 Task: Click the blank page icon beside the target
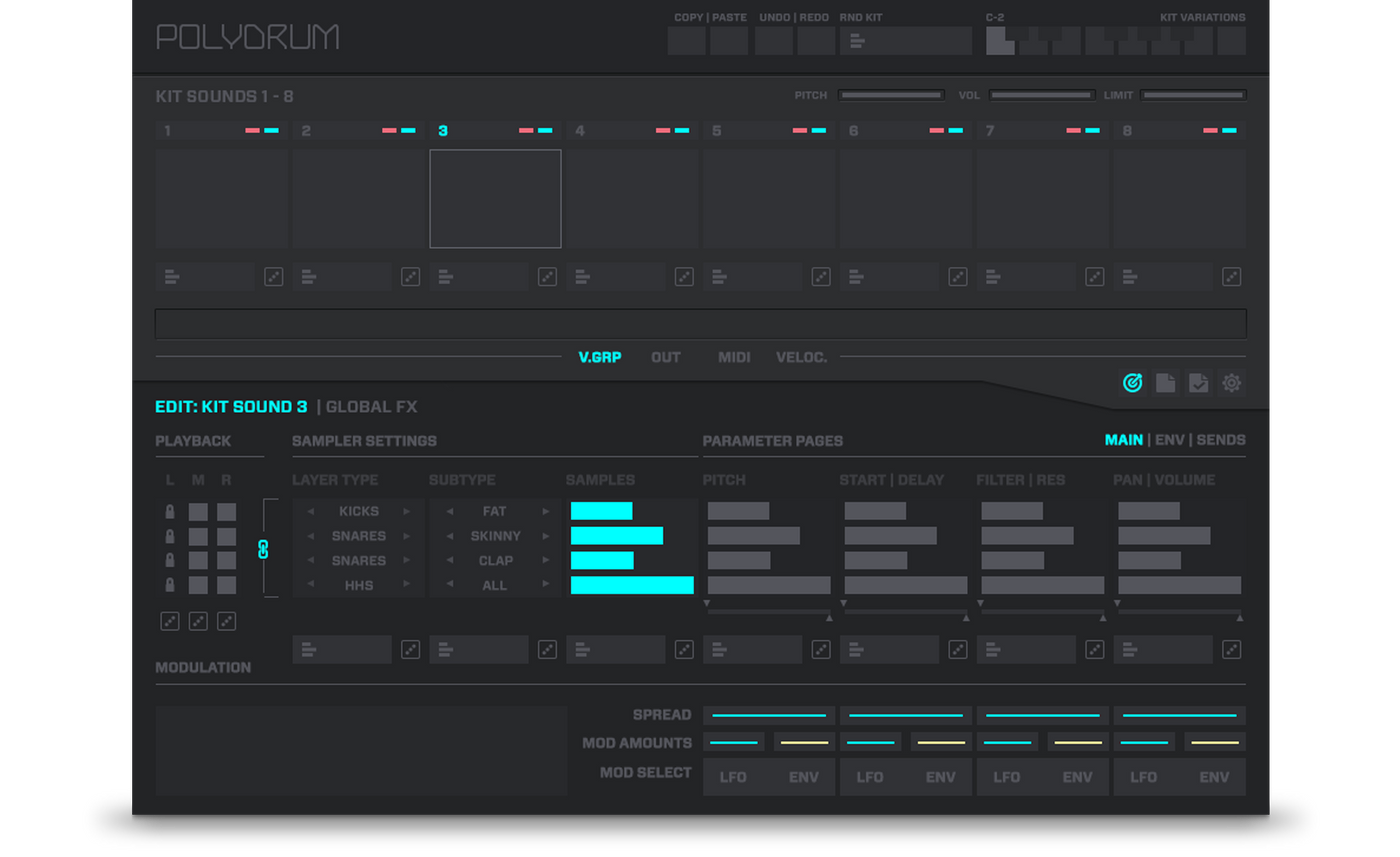point(1165,383)
